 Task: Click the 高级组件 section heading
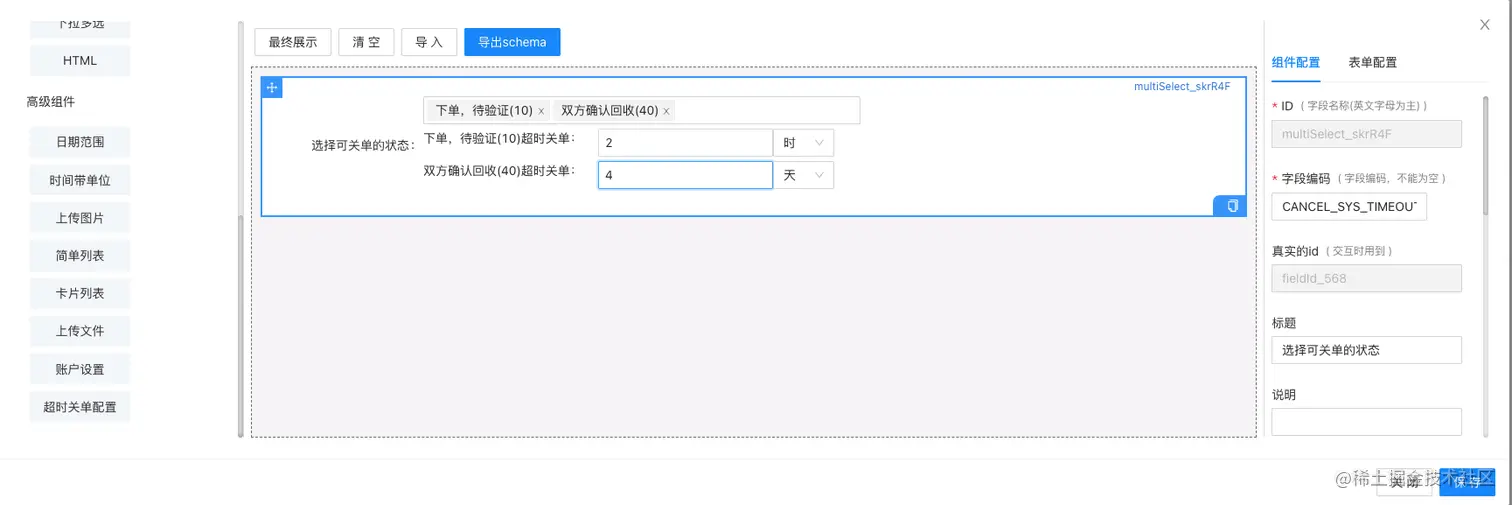(x=51, y=102)
